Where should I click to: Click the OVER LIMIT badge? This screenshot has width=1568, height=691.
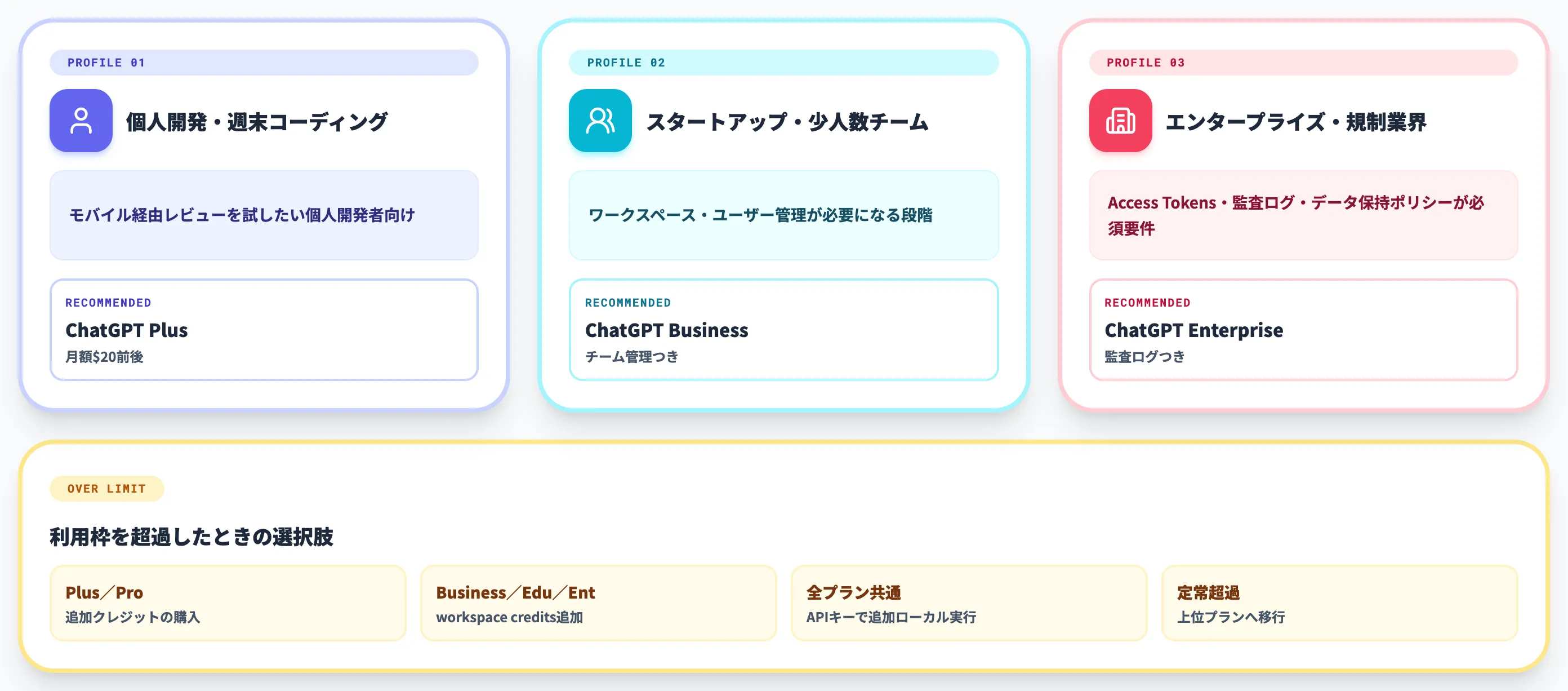point(106,489)
